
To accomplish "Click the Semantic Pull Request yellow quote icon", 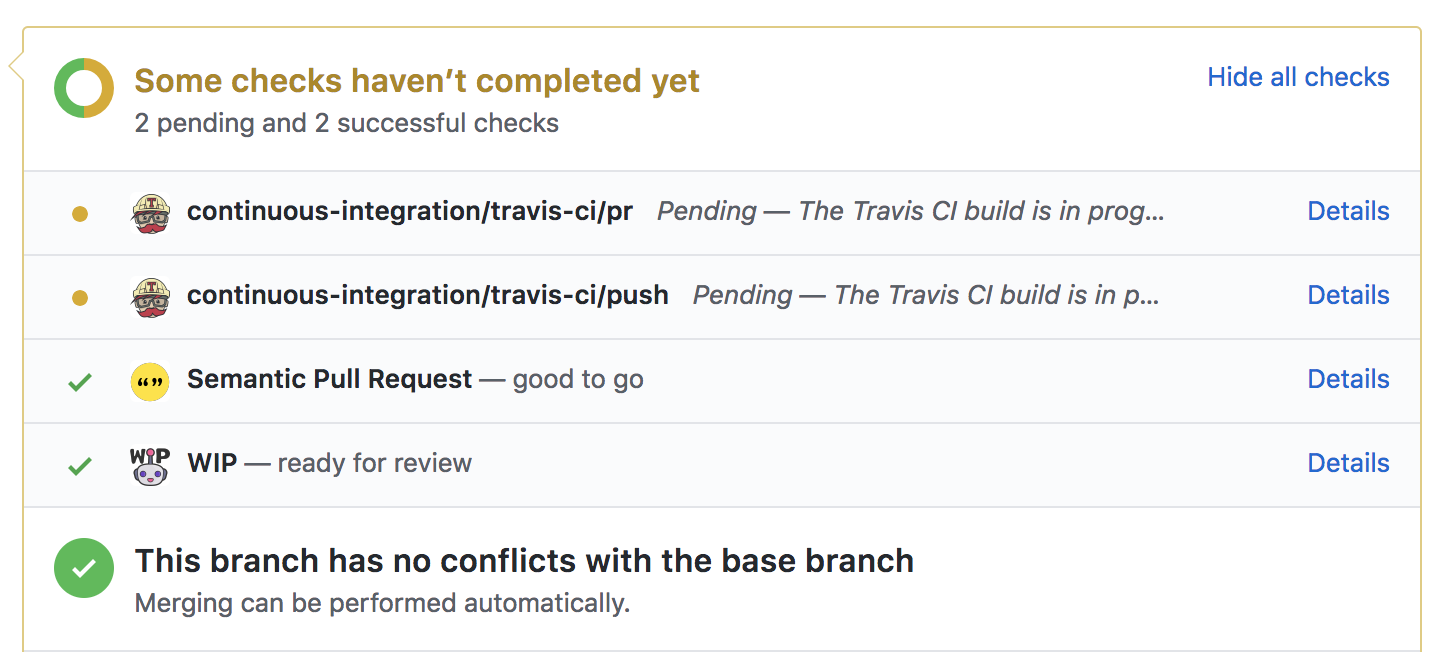I will click(x=150, y=381).
